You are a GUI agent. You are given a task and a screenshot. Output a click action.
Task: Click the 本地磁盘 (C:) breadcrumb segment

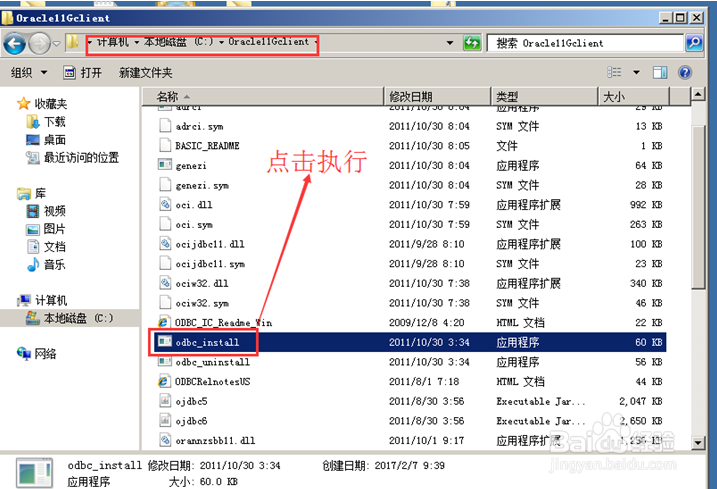(x=178, y=42)
